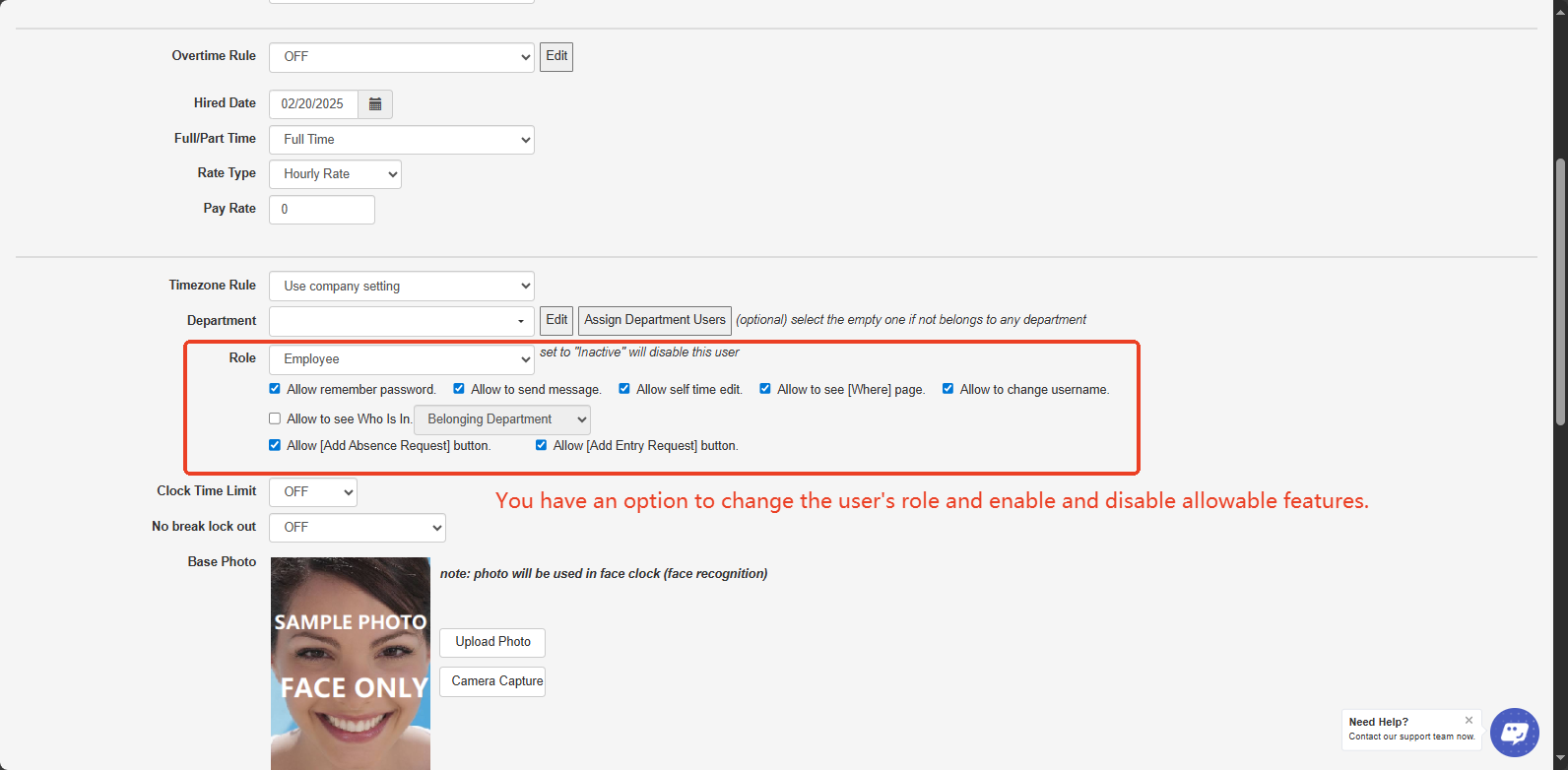
Task: Click Edit button next to Overtime Rule
Action: coord(556,56)
